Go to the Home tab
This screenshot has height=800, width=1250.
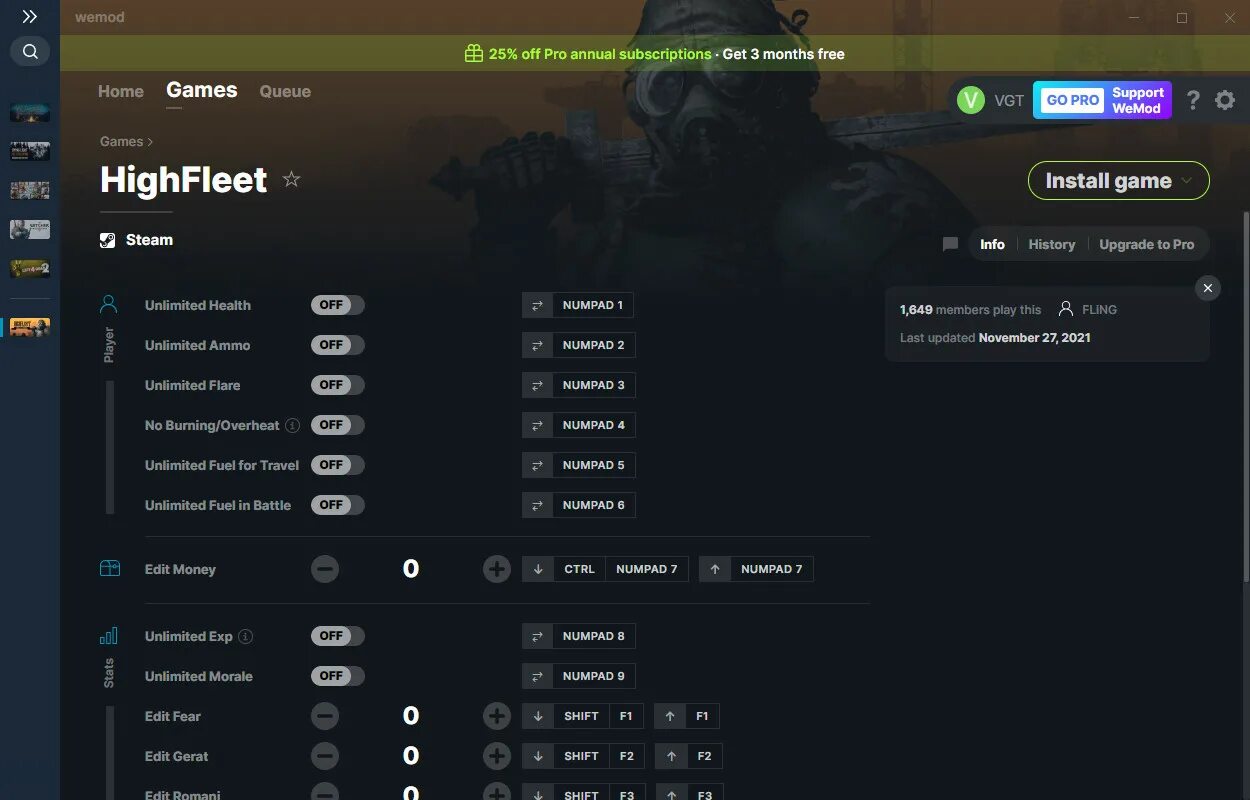coord(121,91)
